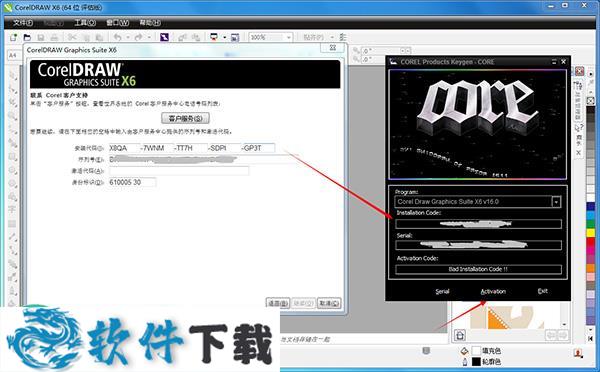
Task: Click the Back button in CorelDRAW dialog
Action: click(278, 303)
